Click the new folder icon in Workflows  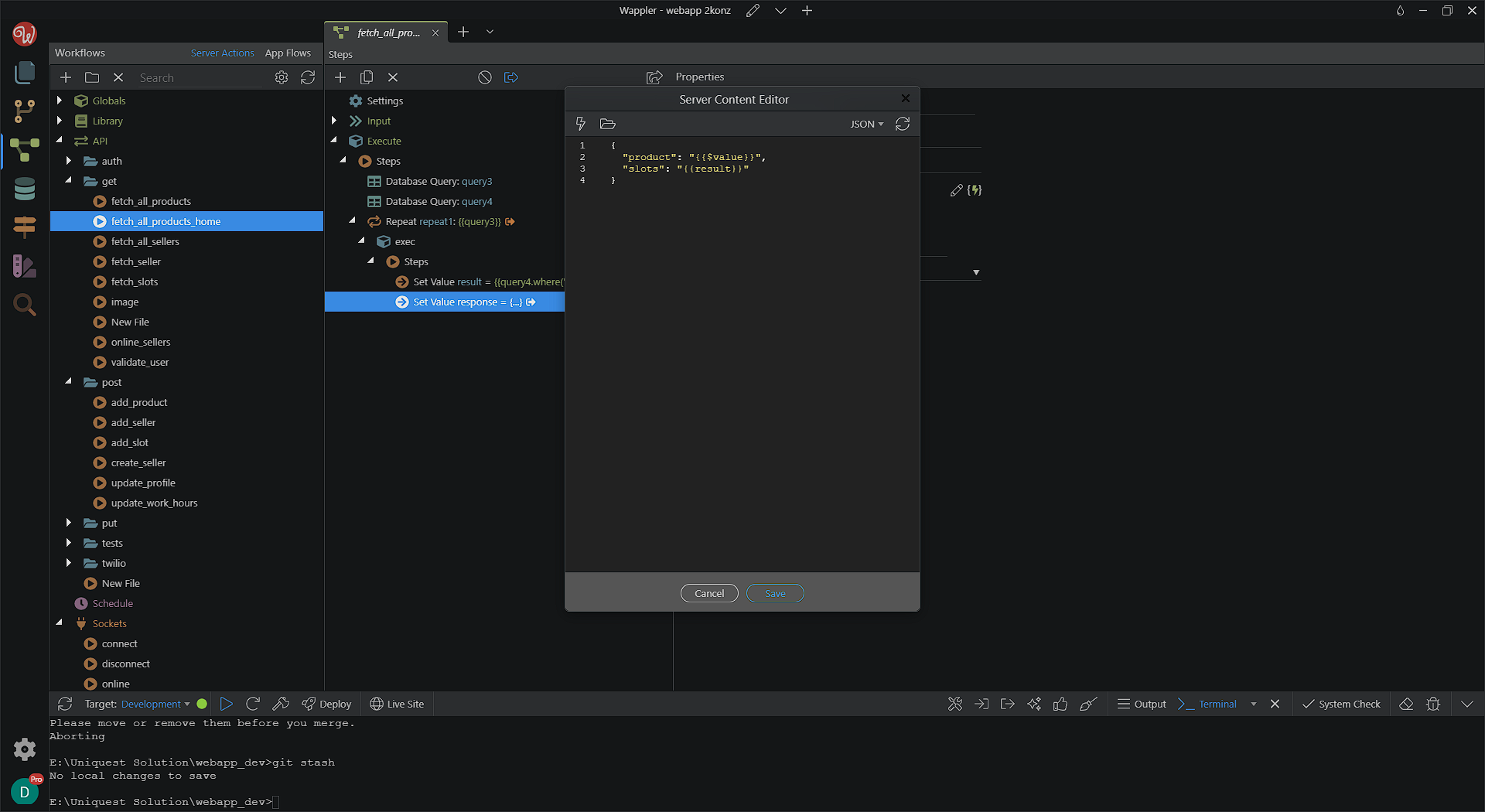click(92, 77)
